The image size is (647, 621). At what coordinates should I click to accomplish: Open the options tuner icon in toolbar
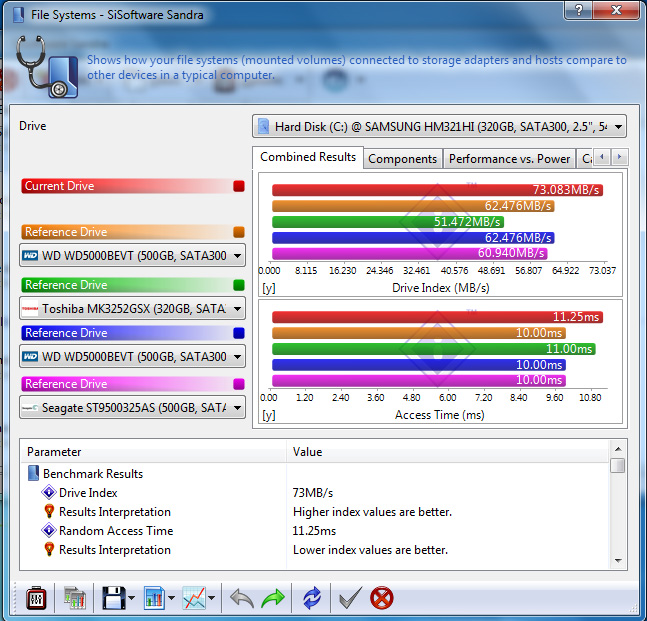click(36, 598)
